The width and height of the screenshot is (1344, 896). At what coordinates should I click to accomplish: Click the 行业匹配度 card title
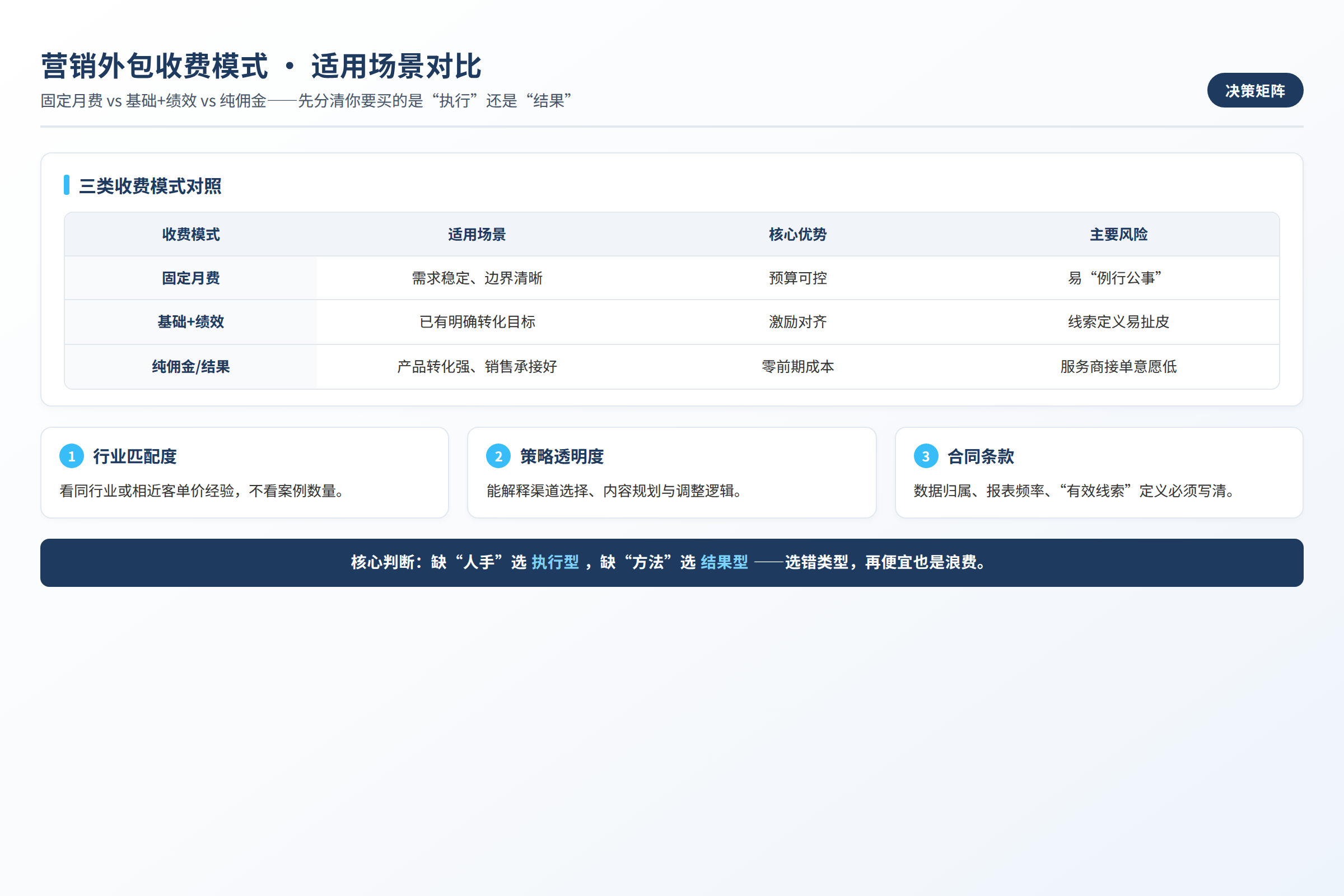click(135, 456)
